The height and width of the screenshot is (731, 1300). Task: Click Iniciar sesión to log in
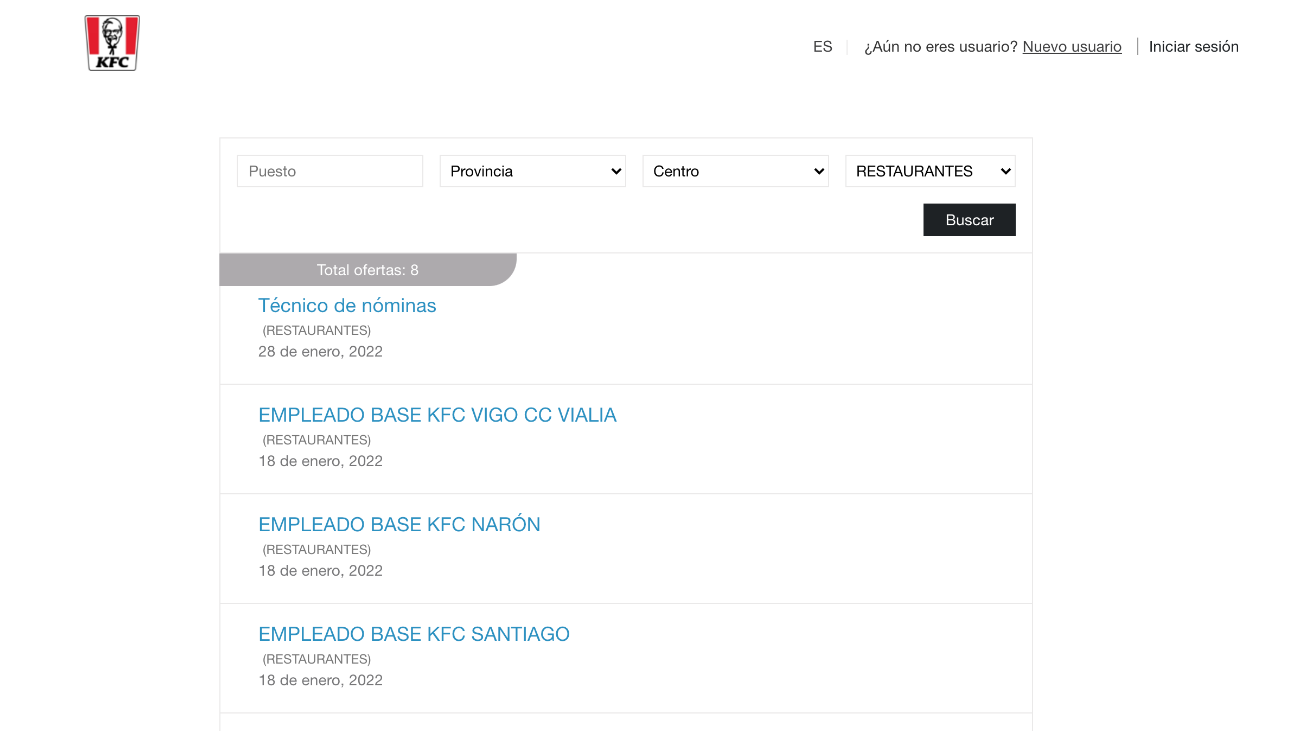(x=1194, y=47)
